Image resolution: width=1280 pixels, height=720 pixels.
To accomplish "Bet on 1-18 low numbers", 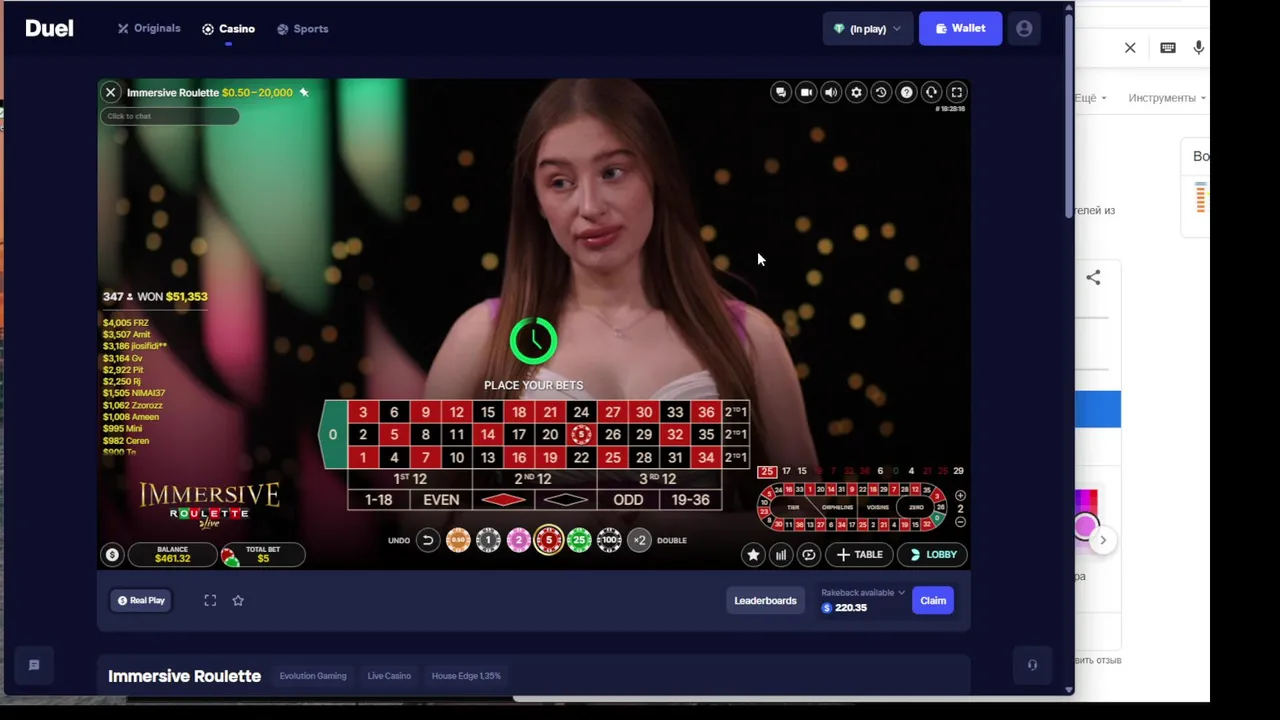I will pyautogui.click(x=379, y=500).
